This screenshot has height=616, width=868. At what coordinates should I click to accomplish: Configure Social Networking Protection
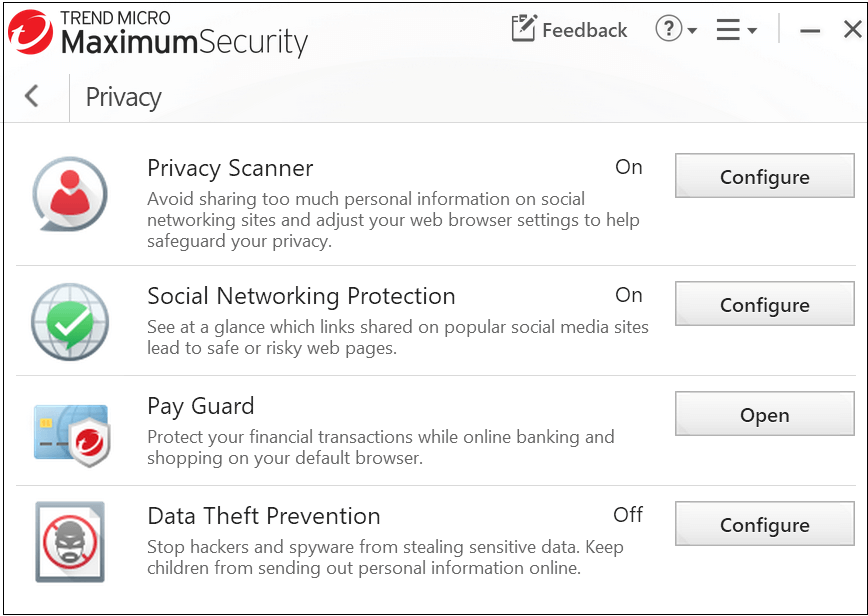(x=764, y=304)
